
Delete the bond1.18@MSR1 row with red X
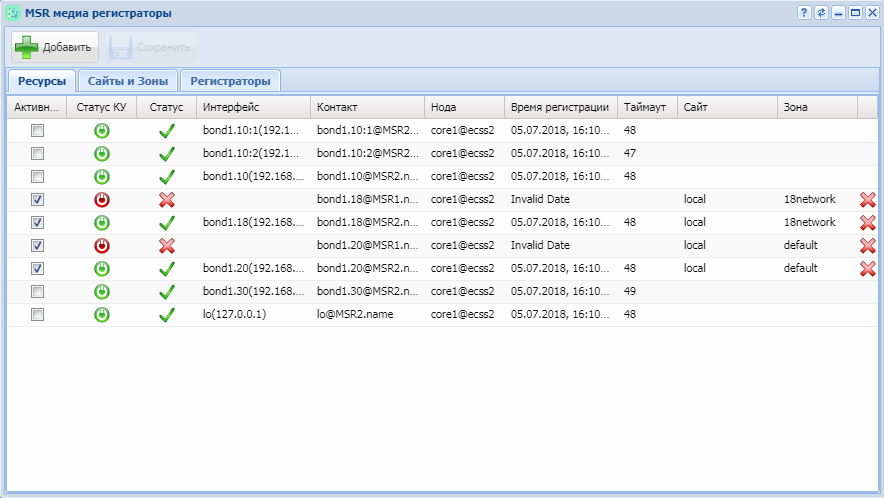coord(867,199)
